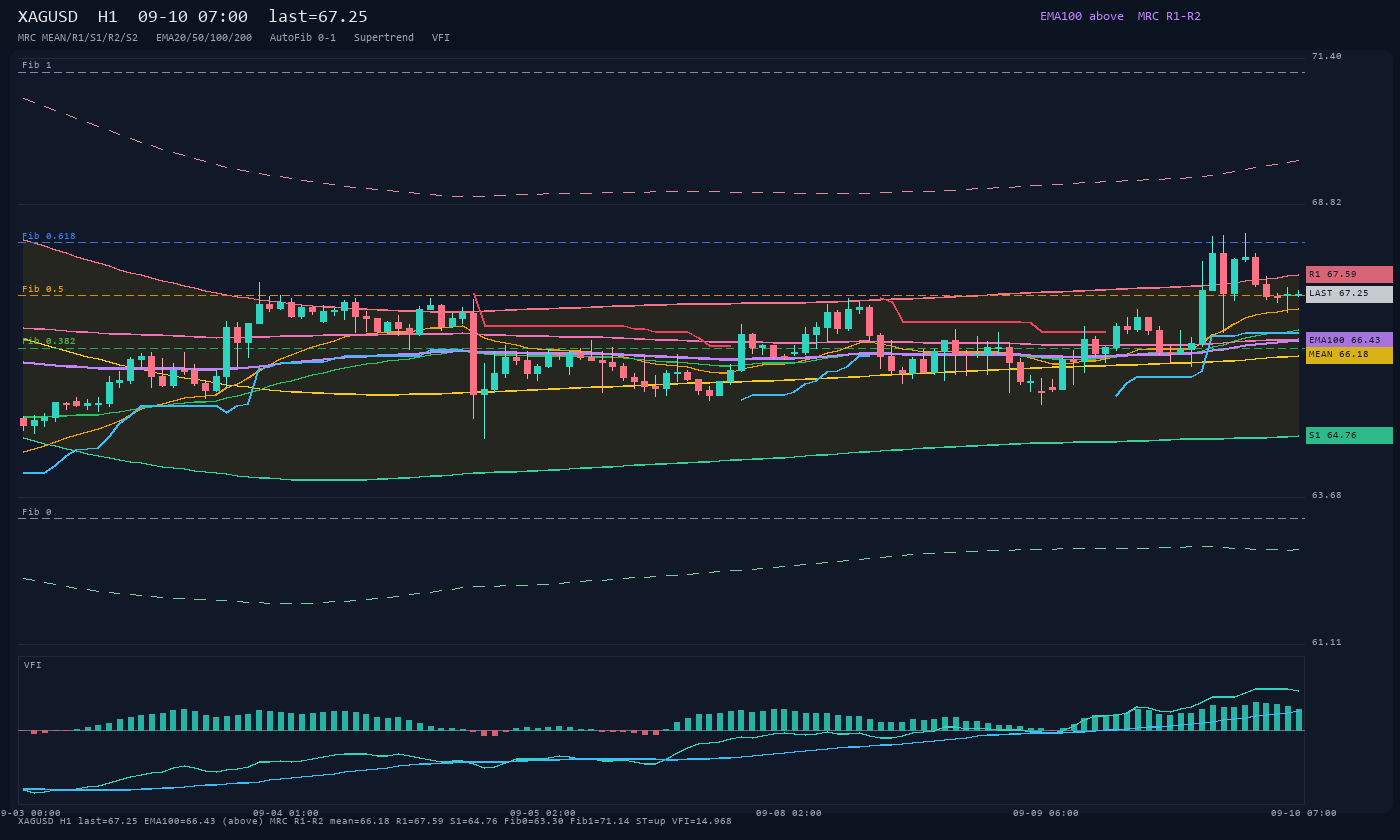The image size is (1400, 840).
Task: Click the Fib 0 level label
Action: click(37, 512)
